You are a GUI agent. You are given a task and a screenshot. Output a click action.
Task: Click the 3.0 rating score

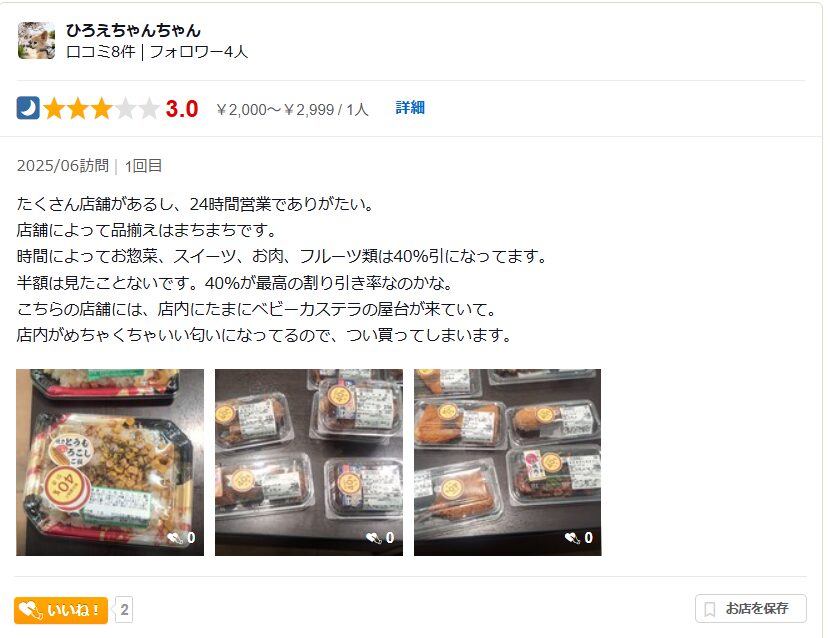click(182, 109)
